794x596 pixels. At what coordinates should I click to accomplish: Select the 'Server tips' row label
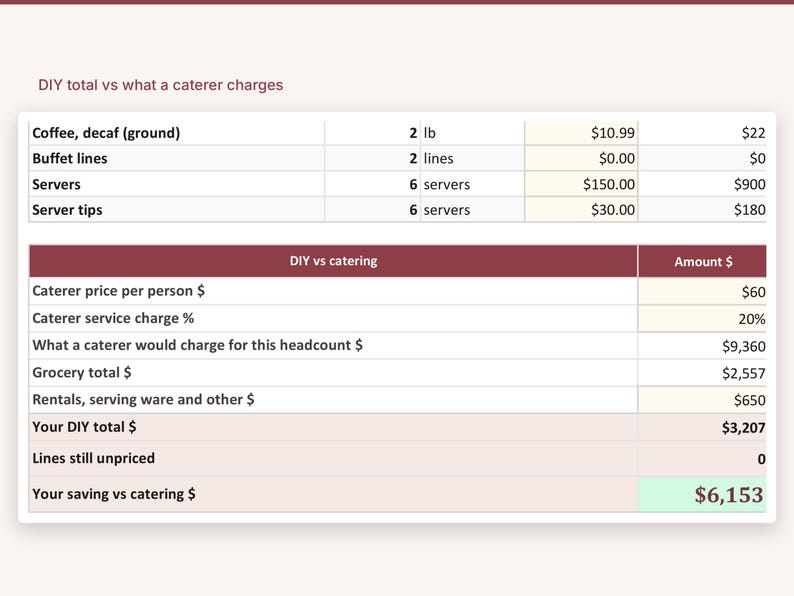67,210
